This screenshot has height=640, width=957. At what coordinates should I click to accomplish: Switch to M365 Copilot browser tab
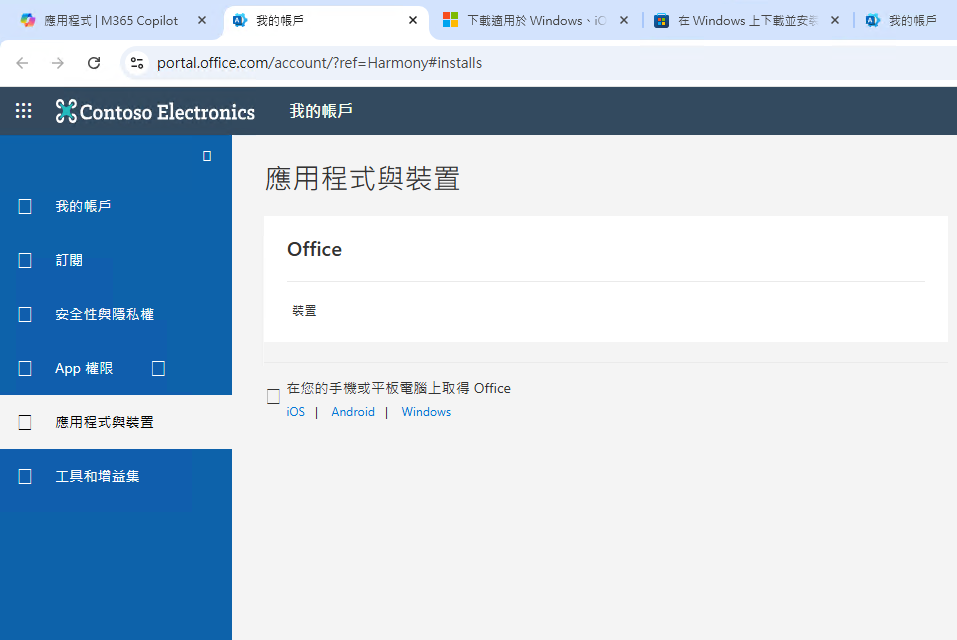(110, 21)
